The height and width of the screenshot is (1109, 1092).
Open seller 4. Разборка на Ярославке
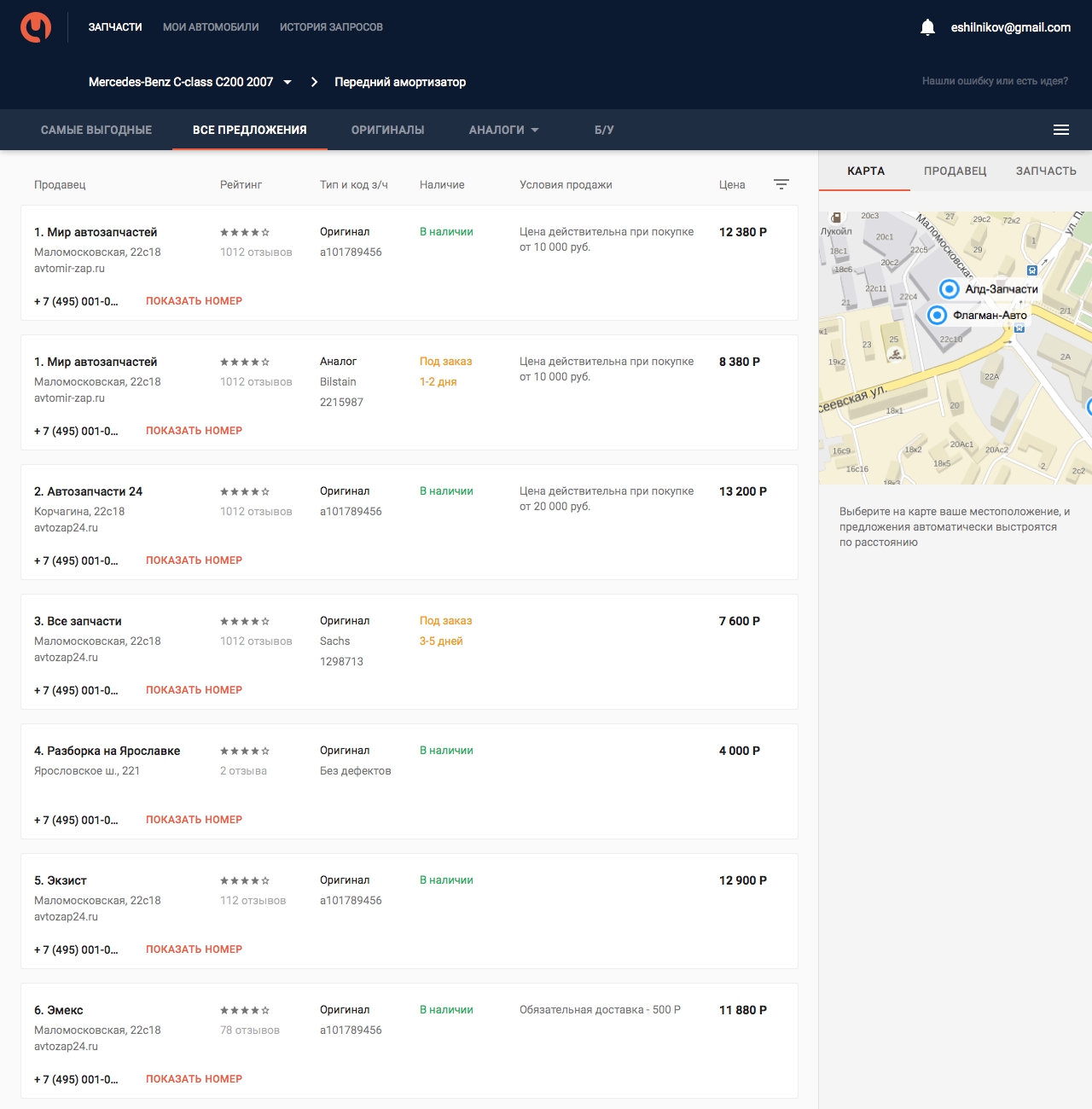pos(107,751)
